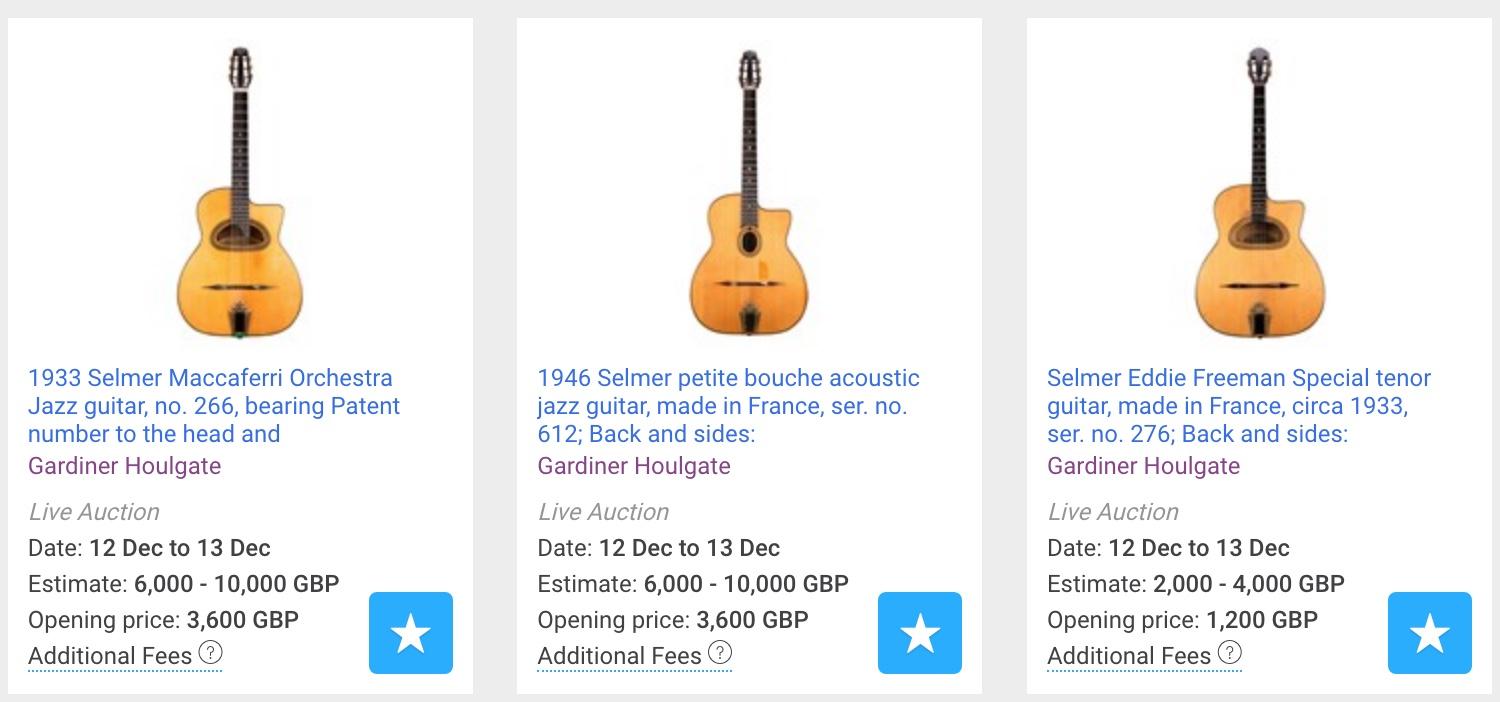The image size is (1500, 702).
Task: Click the 1,200 GBP opening price
Action: click(1262, 620)
